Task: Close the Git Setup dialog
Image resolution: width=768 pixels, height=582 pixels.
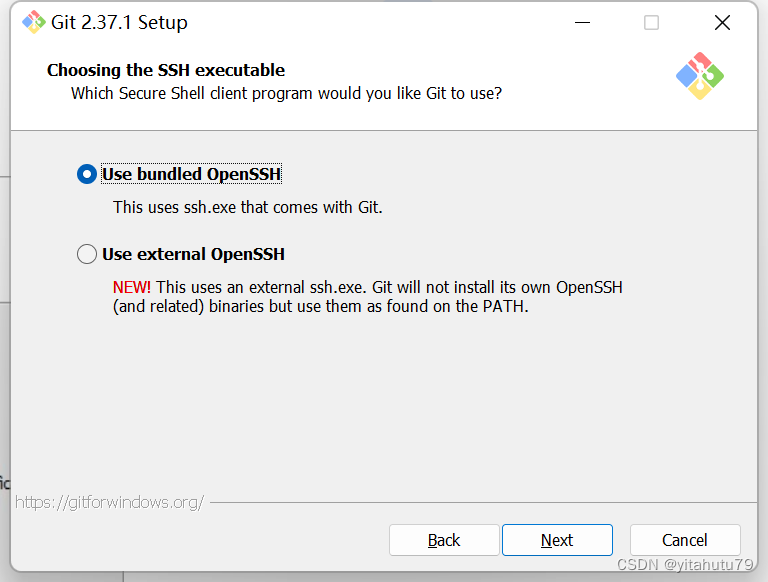Action: (722, 22)
